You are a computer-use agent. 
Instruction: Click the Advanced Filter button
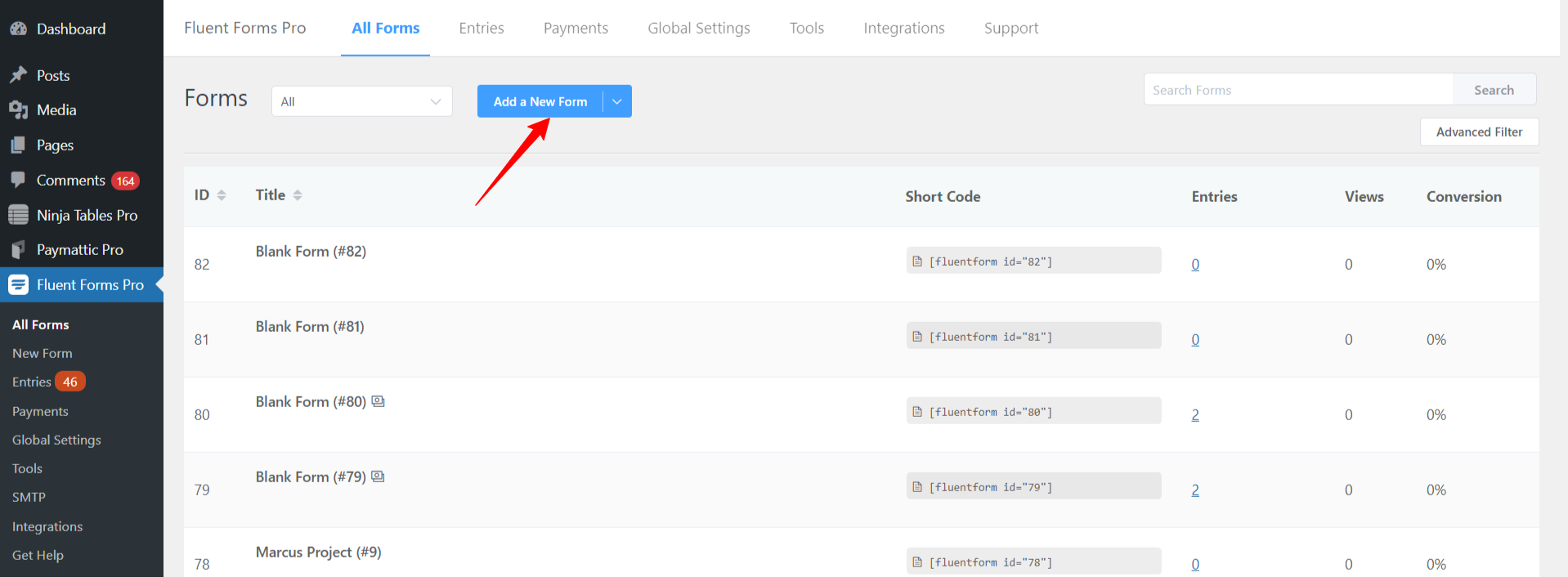click(1479, 132)
